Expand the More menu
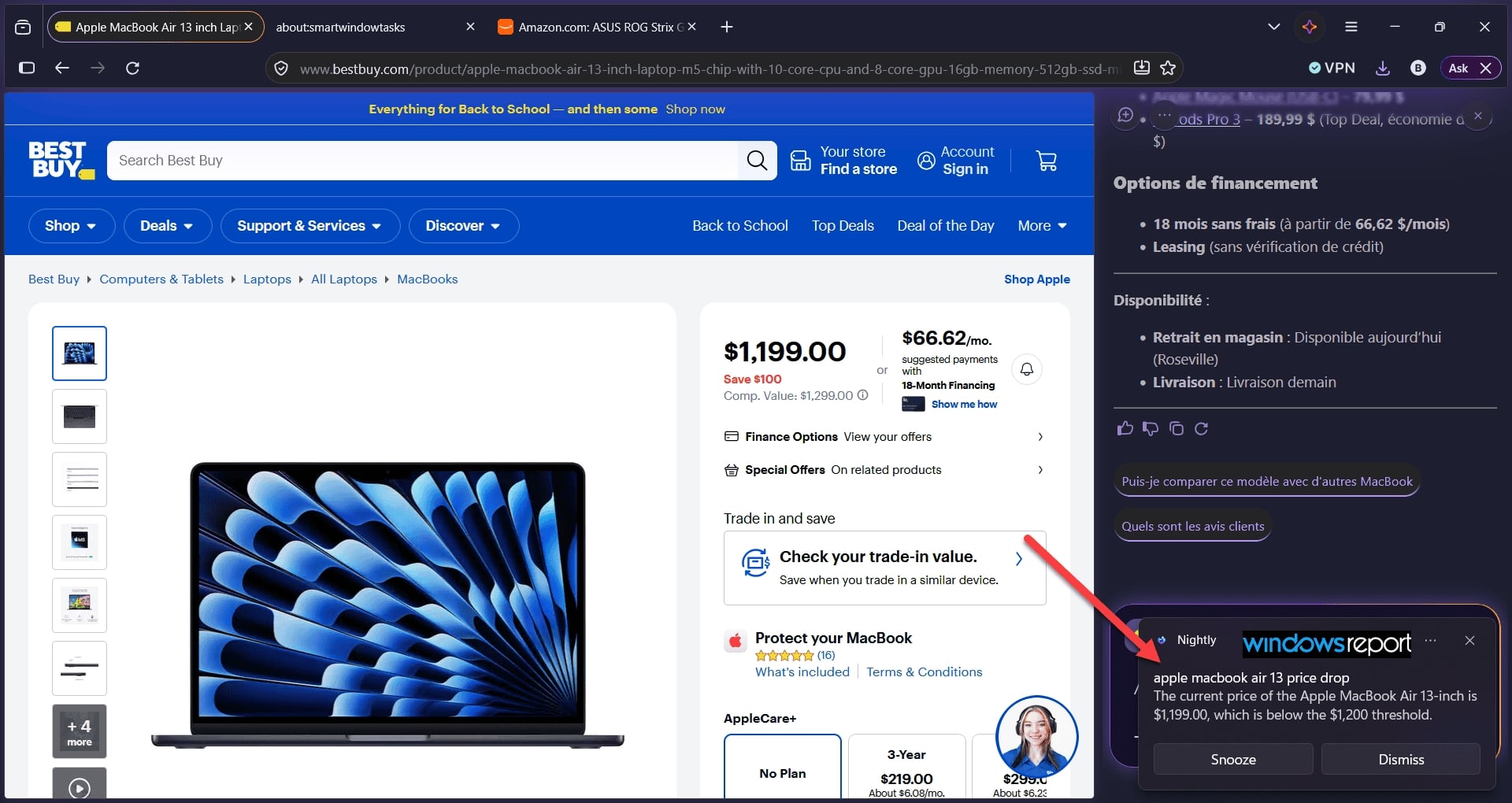The width and height of the screenshot is (1512, 803). click(1043, 226)
